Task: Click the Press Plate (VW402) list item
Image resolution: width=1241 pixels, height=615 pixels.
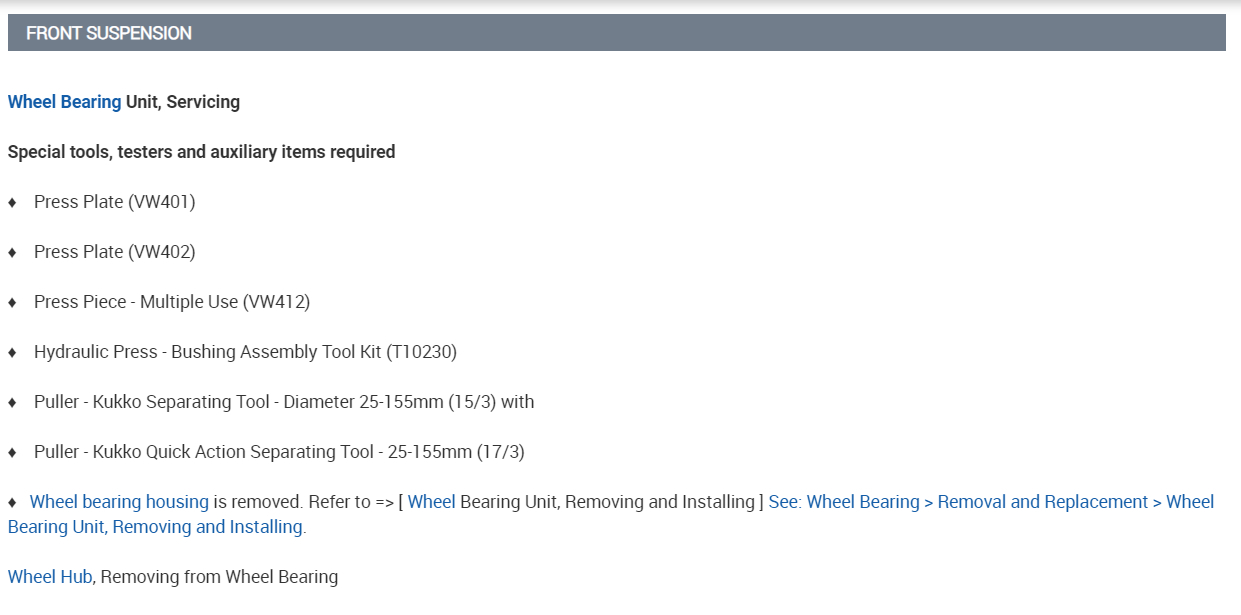Action: (114, 252)
